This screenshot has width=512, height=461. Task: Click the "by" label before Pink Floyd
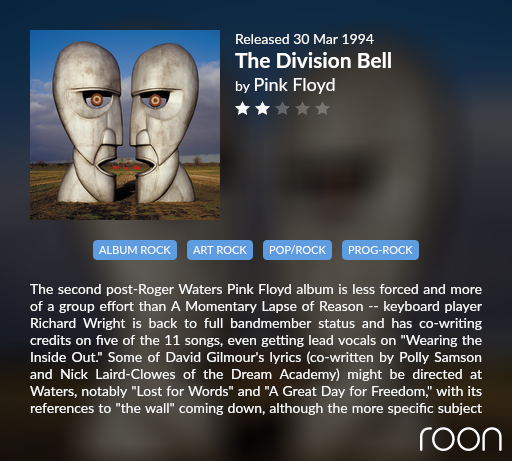(x=242, y=87)
